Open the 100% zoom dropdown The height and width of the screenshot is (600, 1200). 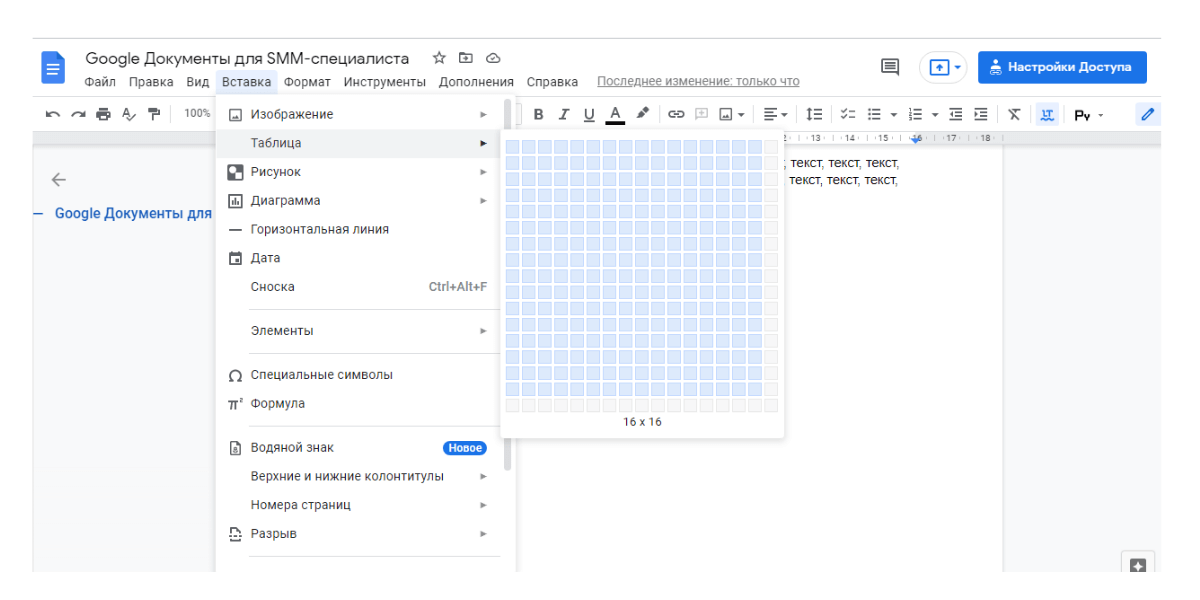click(x=197, y=114)
